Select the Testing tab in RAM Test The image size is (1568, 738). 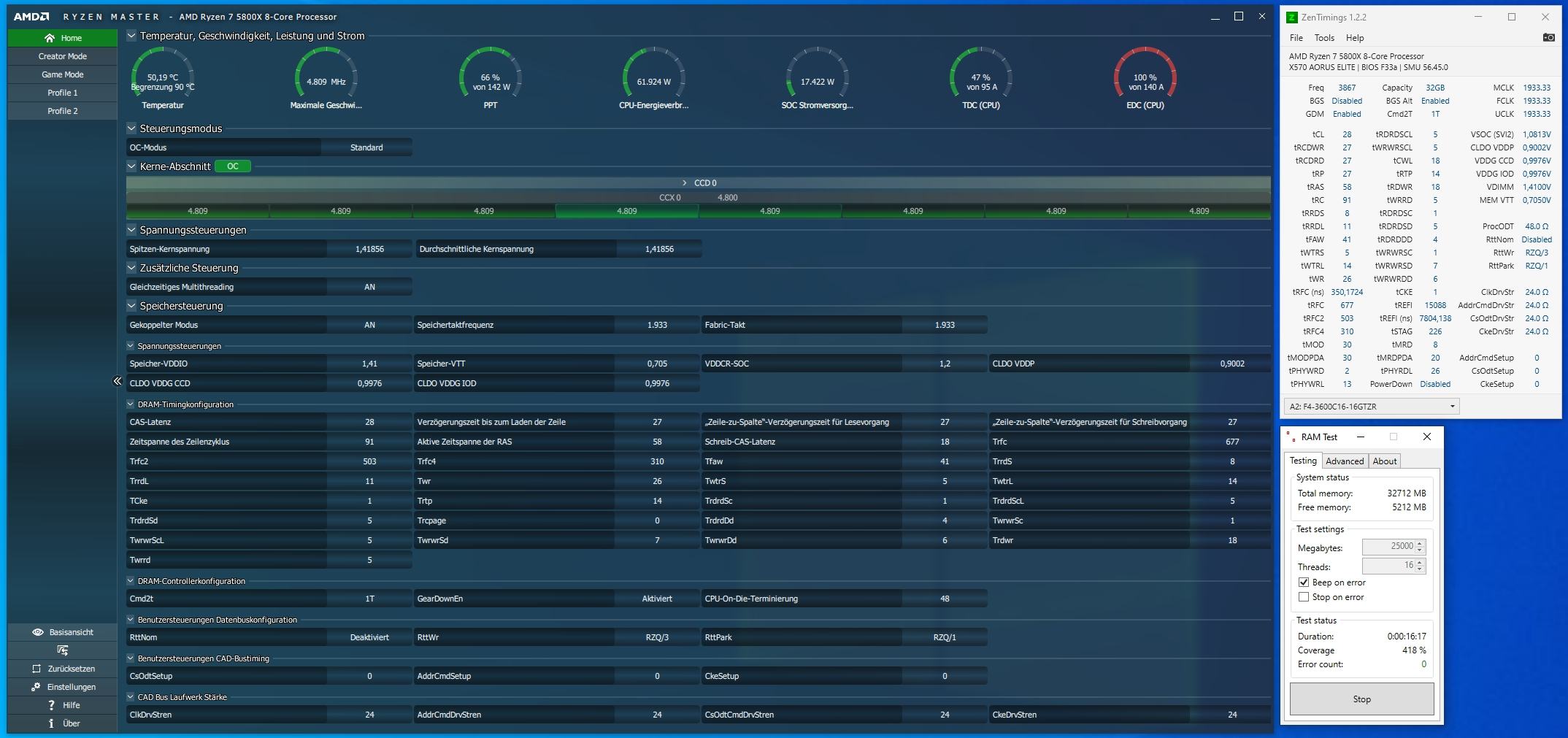pos(1303,461)
